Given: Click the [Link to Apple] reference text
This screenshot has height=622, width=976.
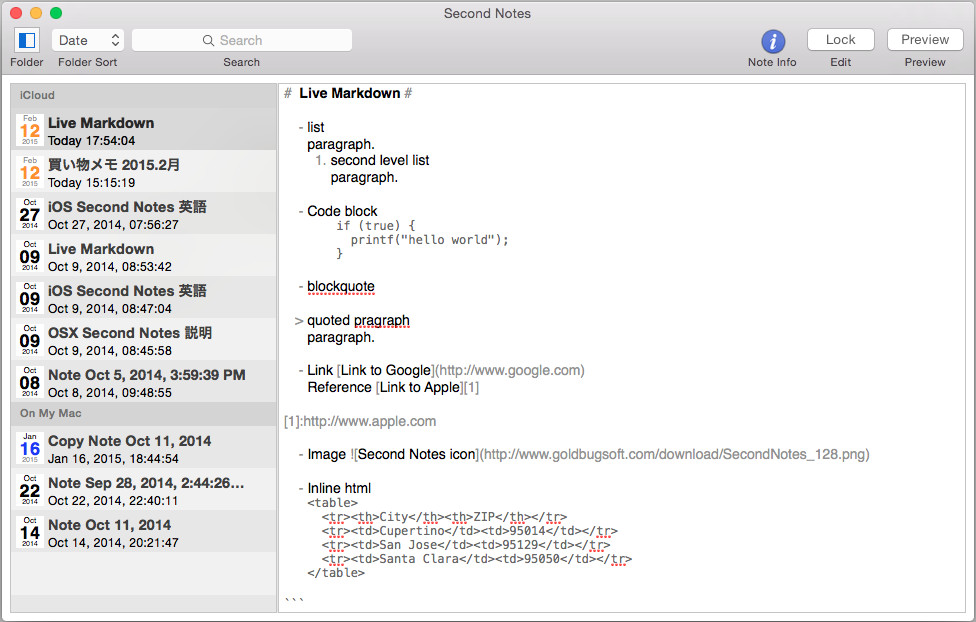Looking at the screenshot, I should 420,387.
